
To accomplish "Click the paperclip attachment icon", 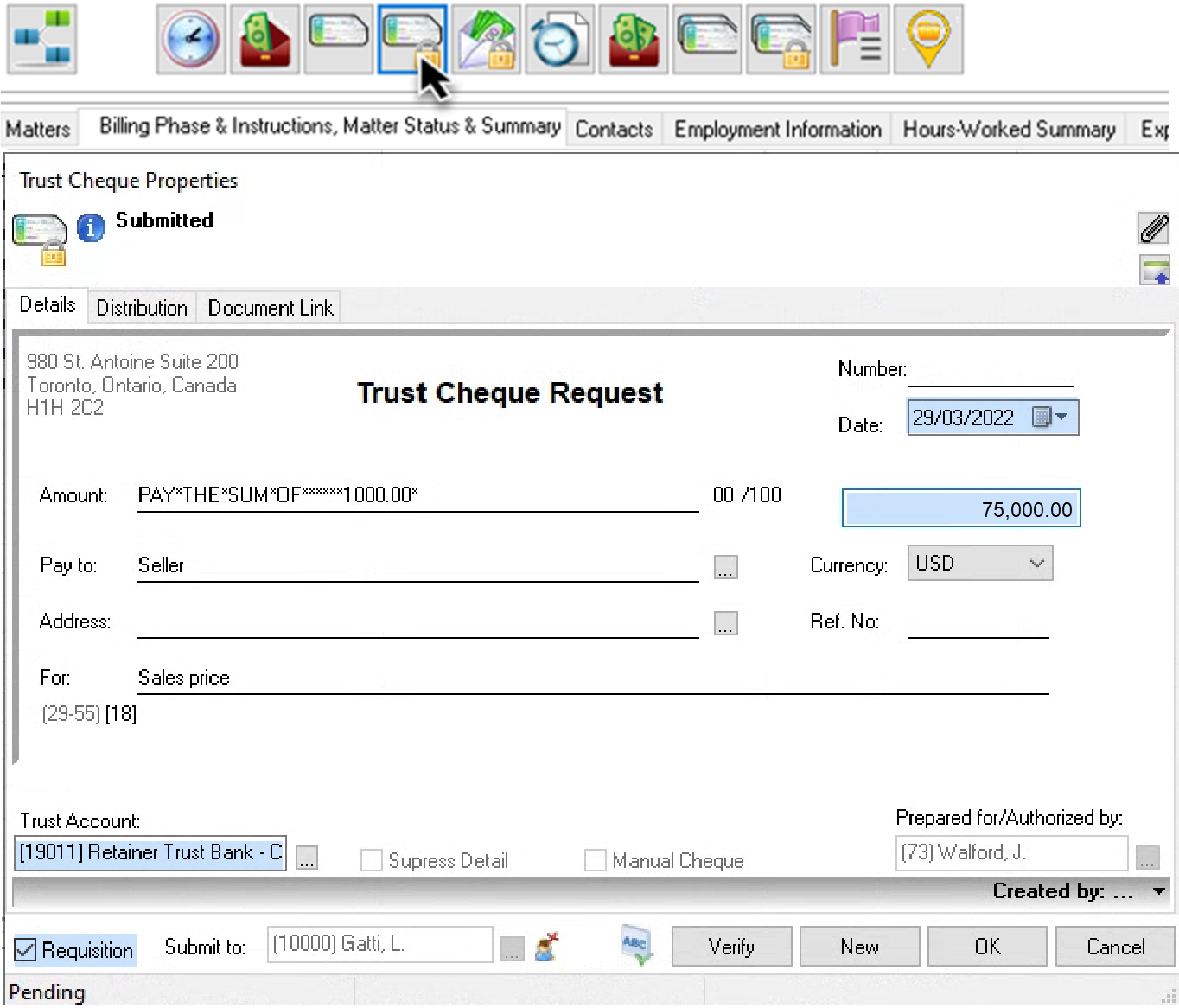I will coord(1154,228).
